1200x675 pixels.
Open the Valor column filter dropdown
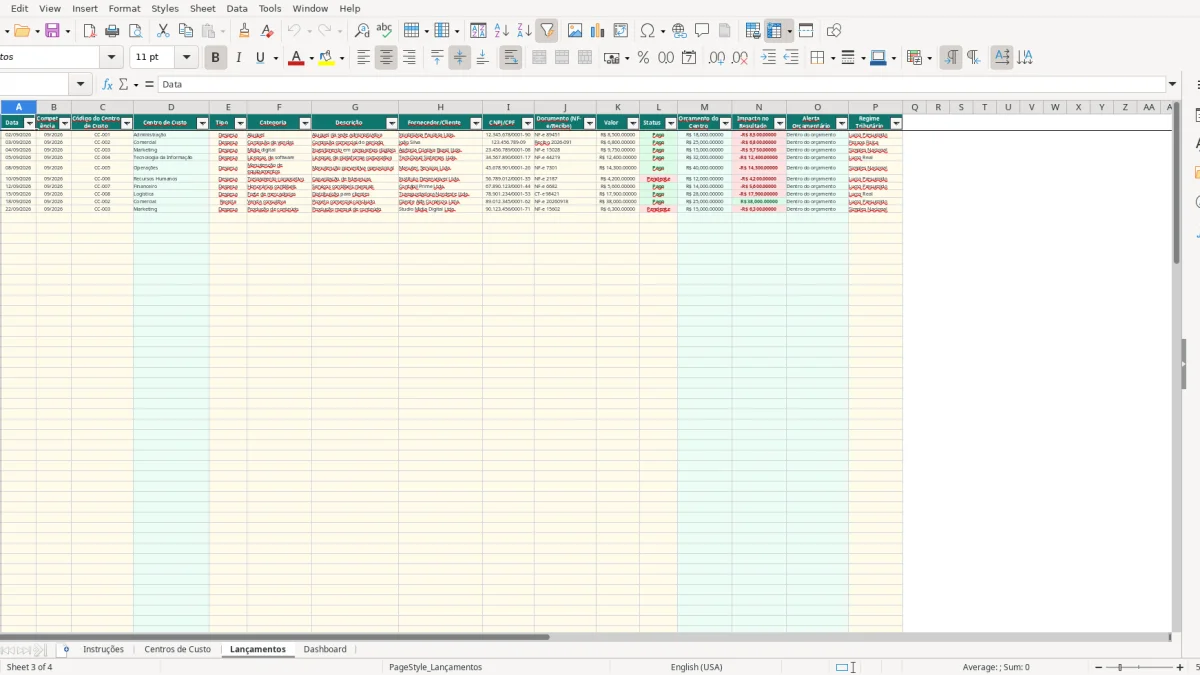(x=633, y=123)
